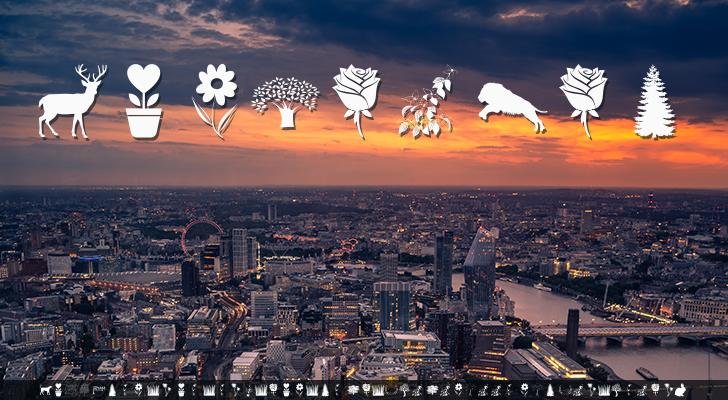The image size is (728, 400).
Task: Click the leafy branch with berries icon
Action: pos(427,105)
